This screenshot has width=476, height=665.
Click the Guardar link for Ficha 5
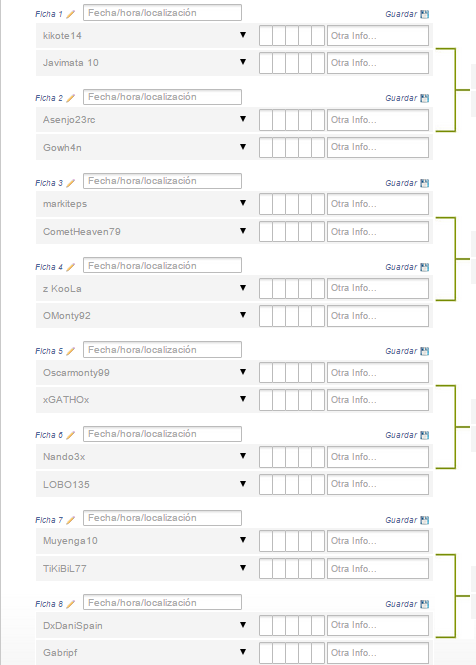(x=401, y=351)
